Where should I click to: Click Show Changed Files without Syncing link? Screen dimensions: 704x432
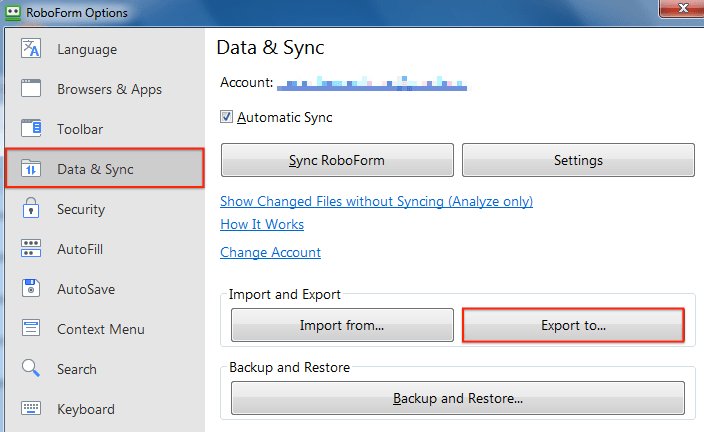[x=376, y=201]
